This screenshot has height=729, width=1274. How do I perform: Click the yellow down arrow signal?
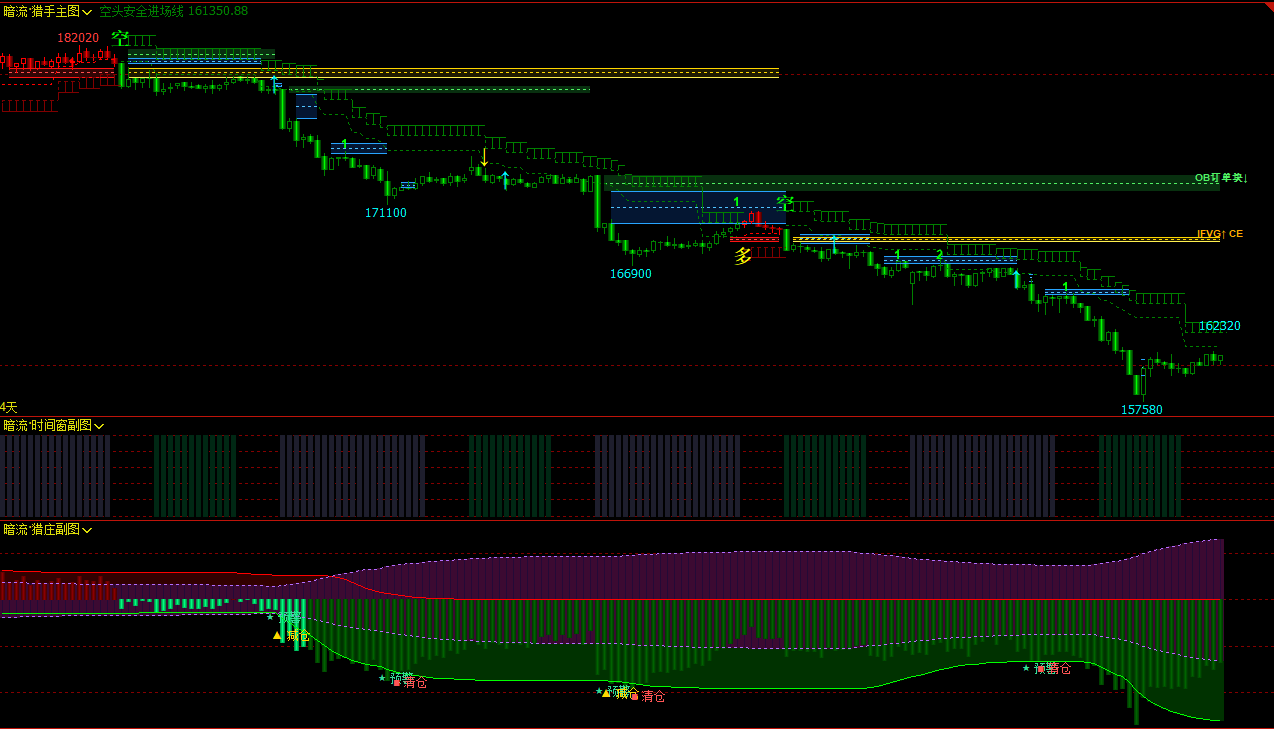pos(484,157)
